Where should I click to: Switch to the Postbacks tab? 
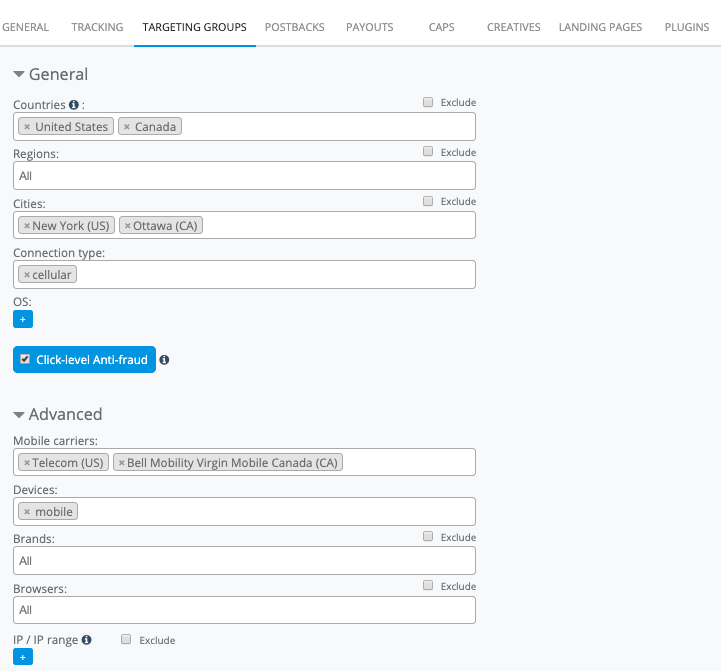pos(294,27)
